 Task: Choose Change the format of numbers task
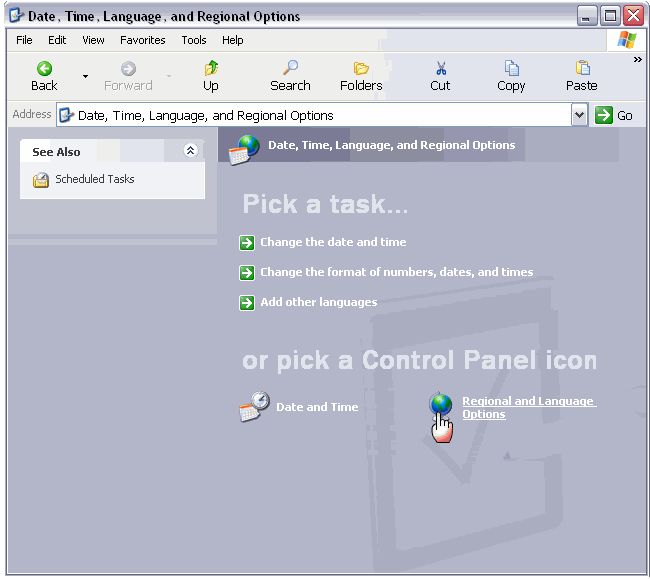(x=396, y=272)
